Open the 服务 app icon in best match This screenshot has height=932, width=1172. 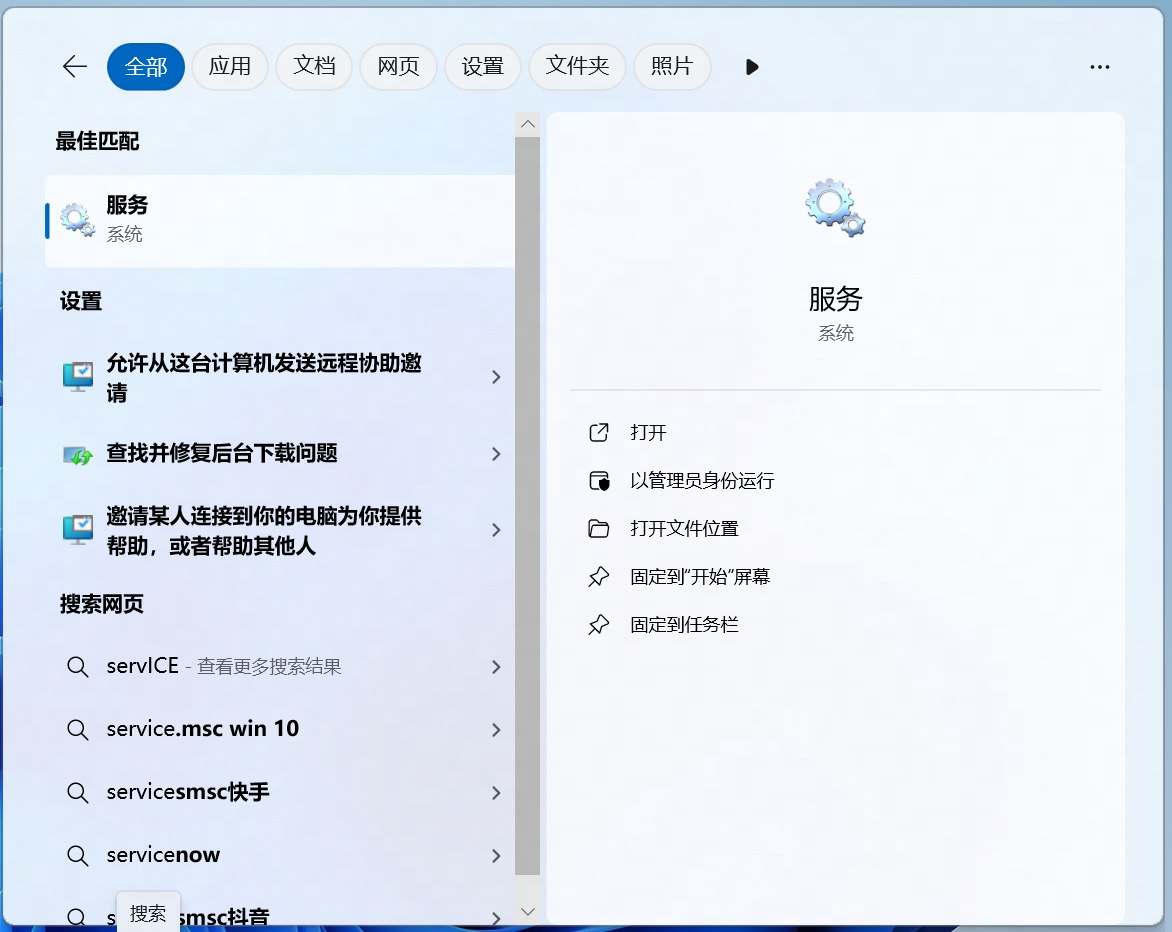tap(76, 219)
